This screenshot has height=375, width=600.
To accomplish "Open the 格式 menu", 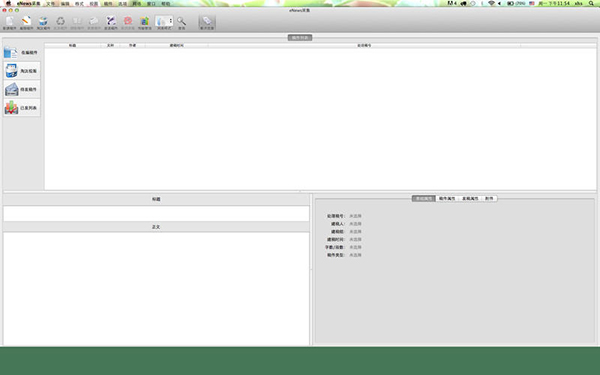I will coord(79,3).
